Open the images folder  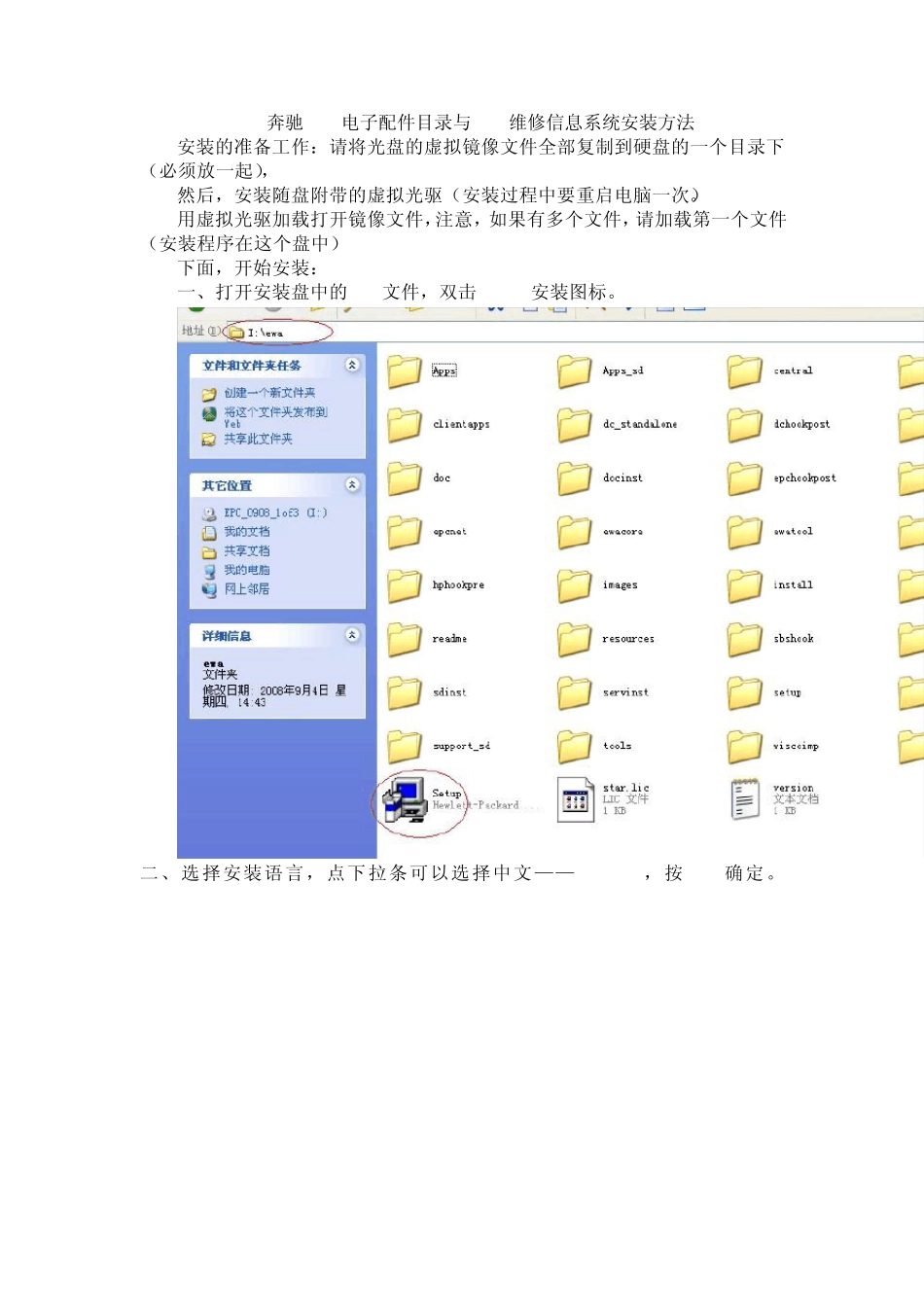click(597, 585)
